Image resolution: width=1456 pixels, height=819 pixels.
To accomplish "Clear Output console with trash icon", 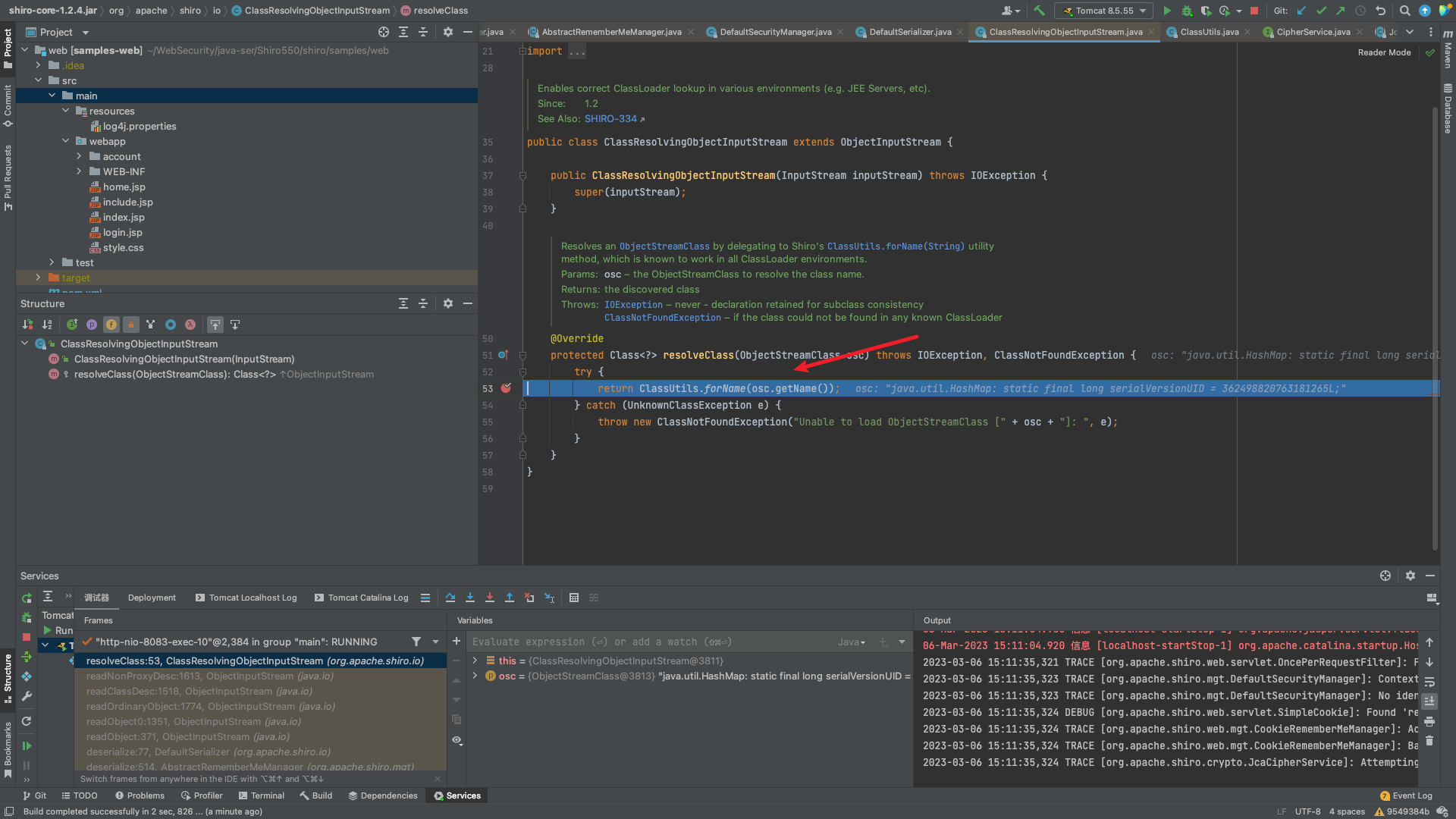I will tap(1429, 741).
